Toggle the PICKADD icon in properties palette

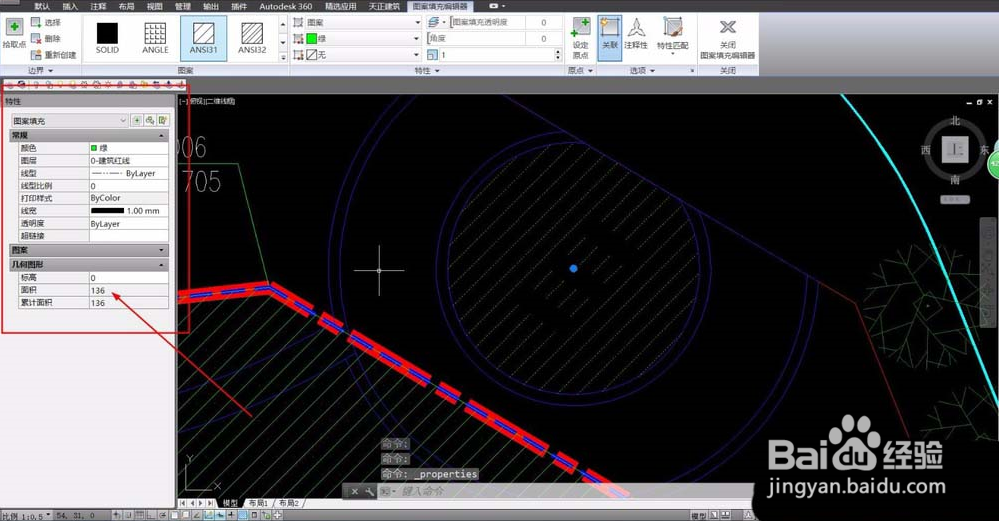point(136,121)
